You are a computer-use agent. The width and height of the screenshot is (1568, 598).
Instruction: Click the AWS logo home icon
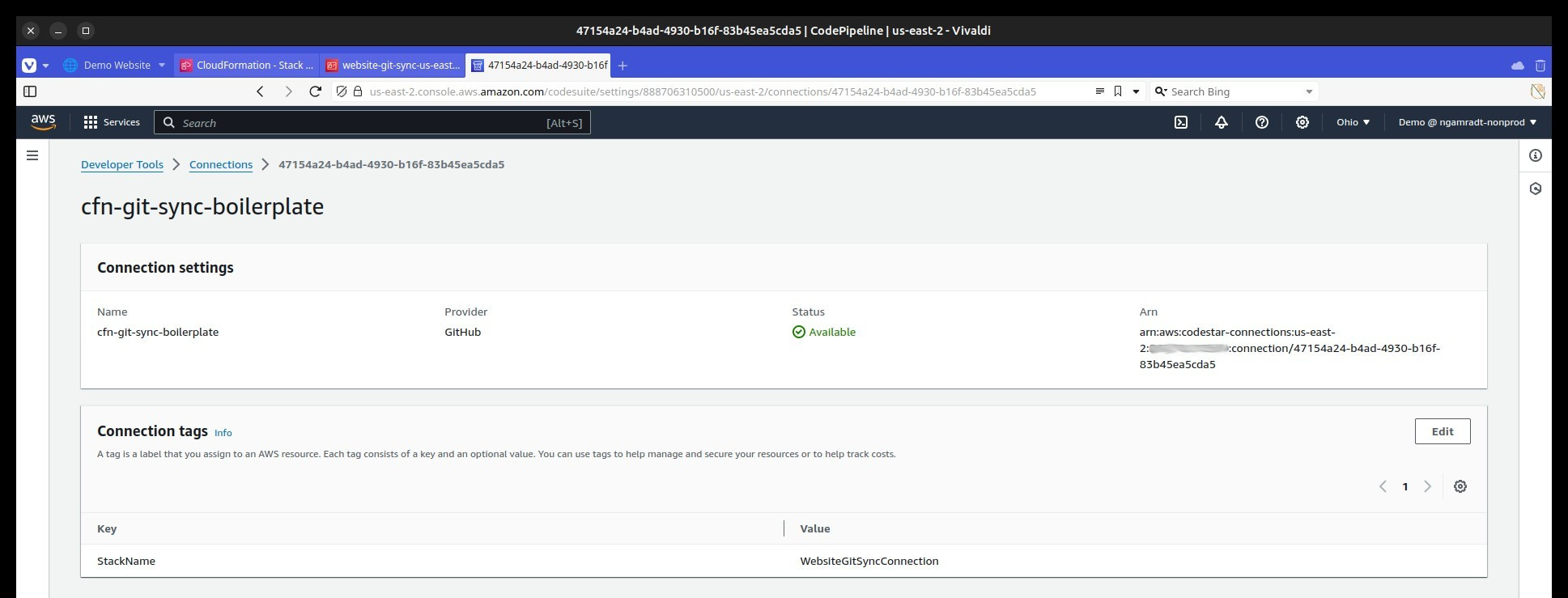point(43,122)
